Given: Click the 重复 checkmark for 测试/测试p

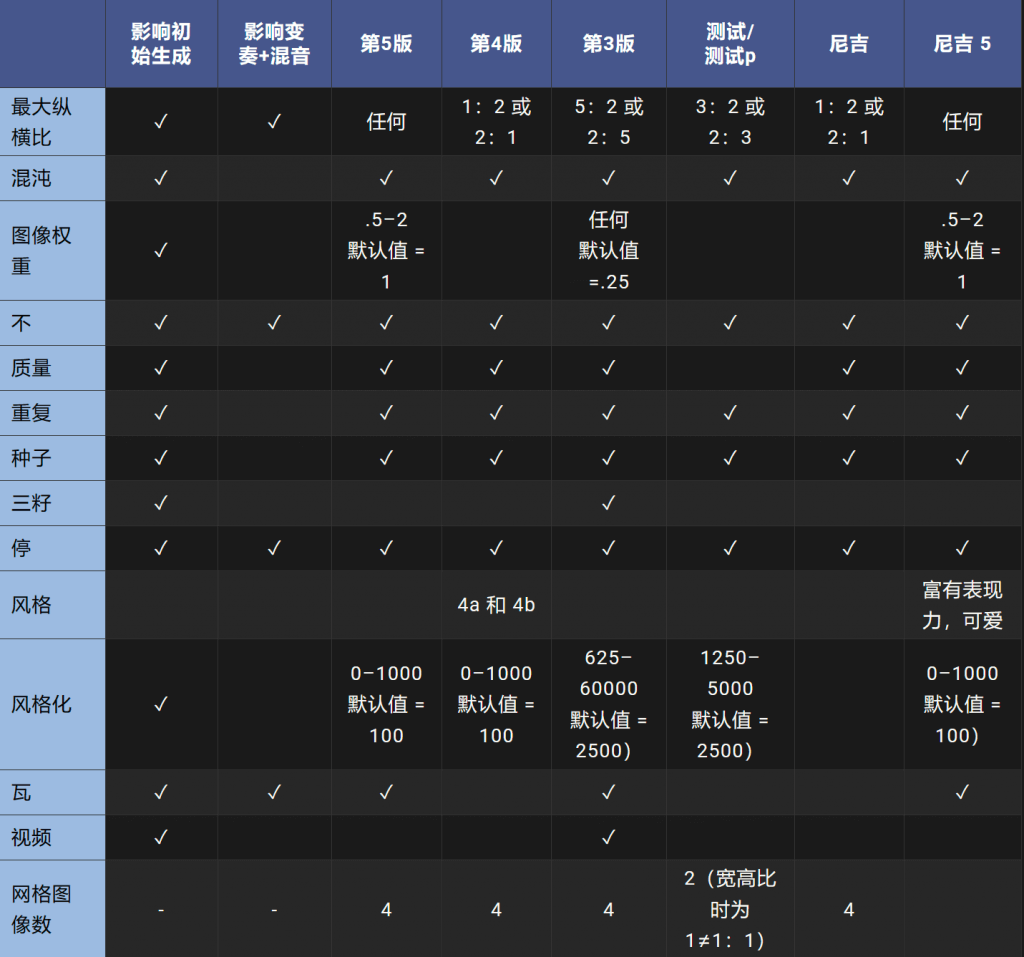Looking at the screenshot, I should point(729,413).
